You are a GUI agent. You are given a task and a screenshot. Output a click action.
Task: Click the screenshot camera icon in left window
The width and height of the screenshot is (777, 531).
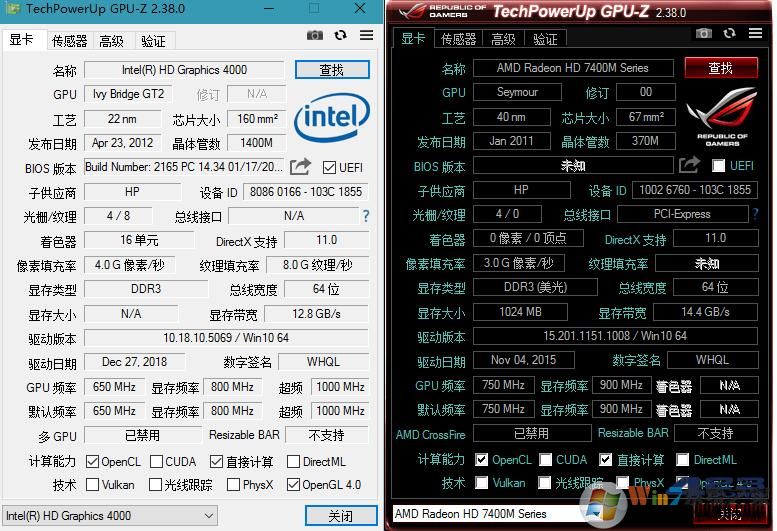[315, 35]
